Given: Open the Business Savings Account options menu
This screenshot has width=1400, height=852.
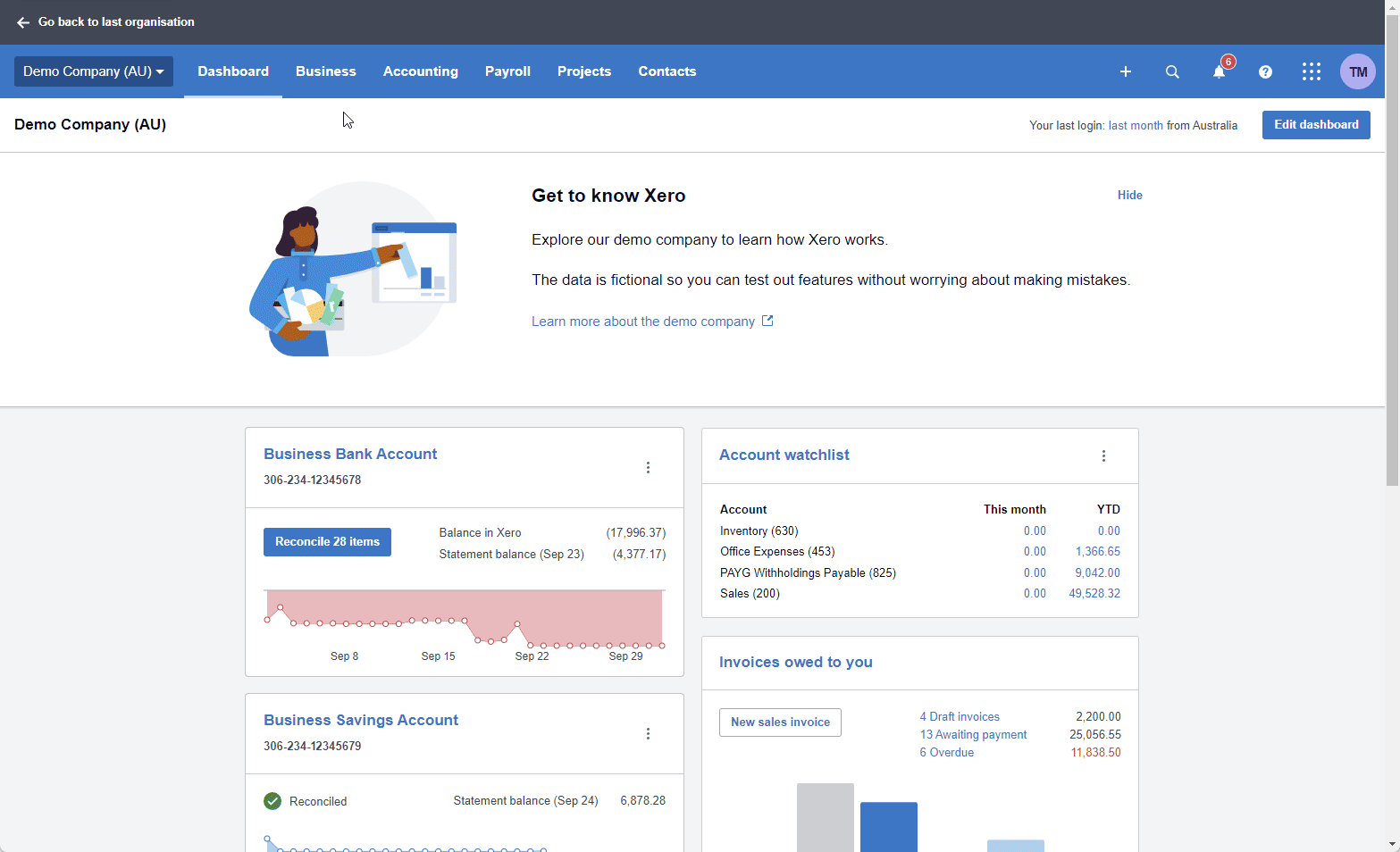Looking at the screenshot, I should [x=648, y=733].
